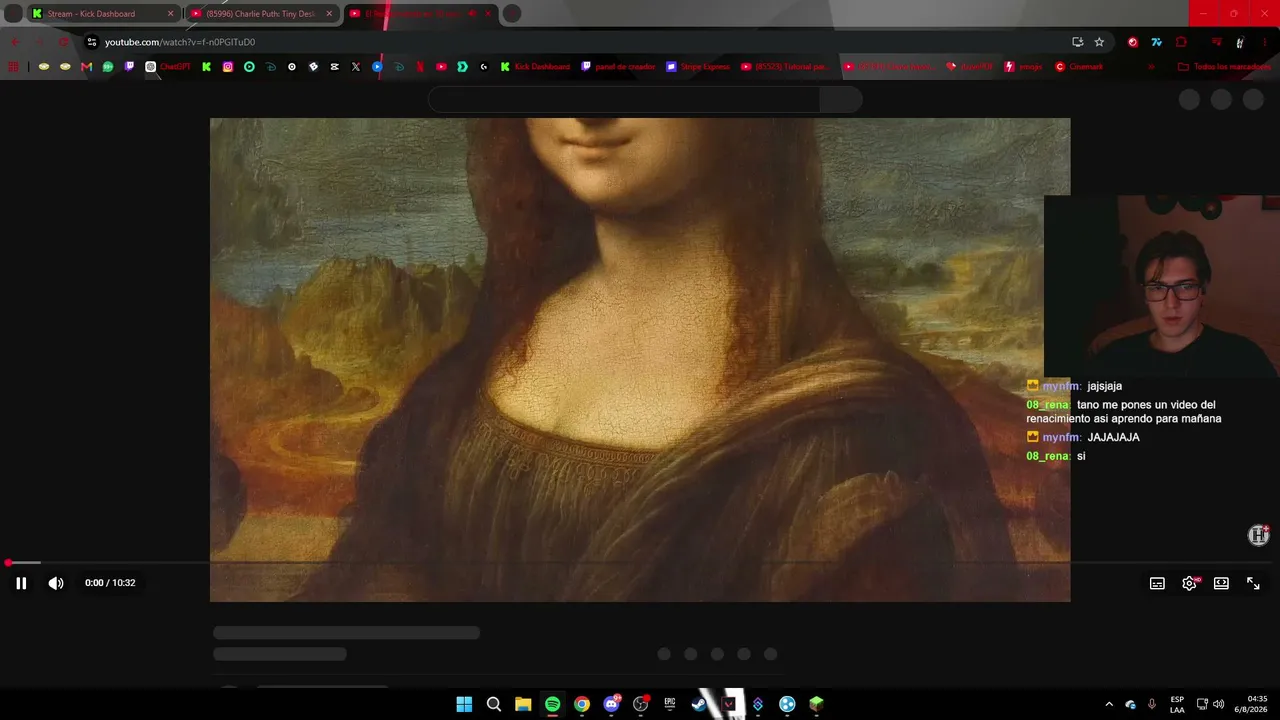The height and width of the screenshot is (720, 1280).
Task: Open the Minecraft grass block taskbar icon
Action: pos(817,704)
